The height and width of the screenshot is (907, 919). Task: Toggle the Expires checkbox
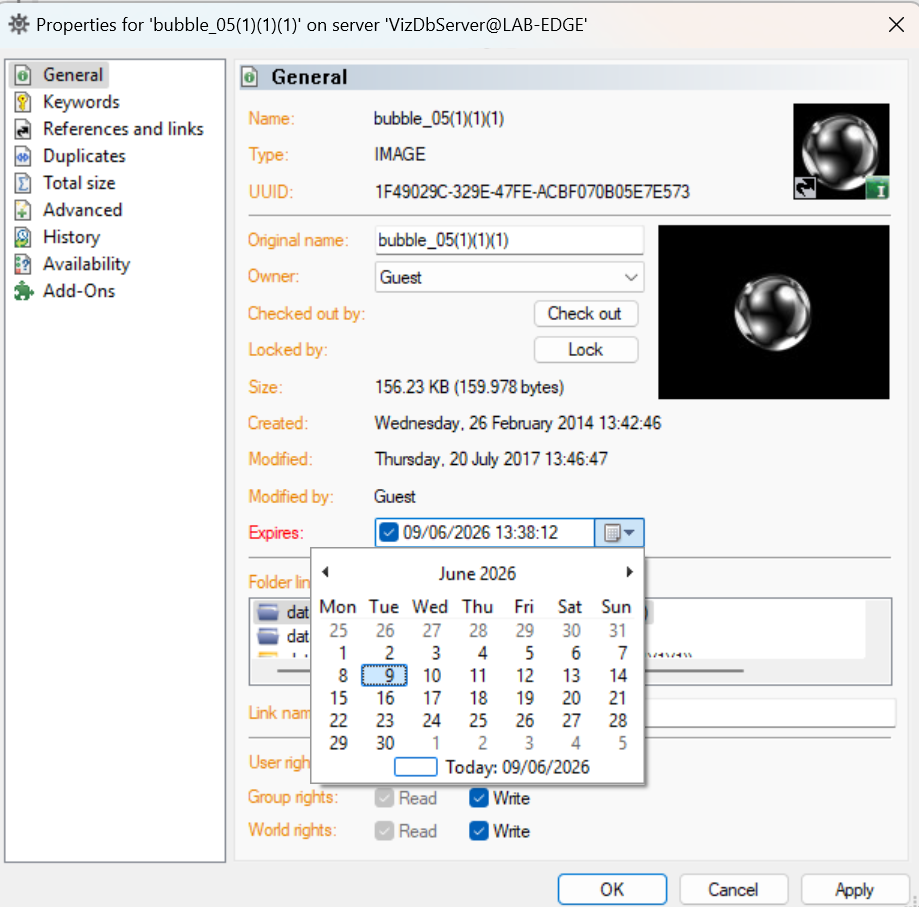coord(389,533)
